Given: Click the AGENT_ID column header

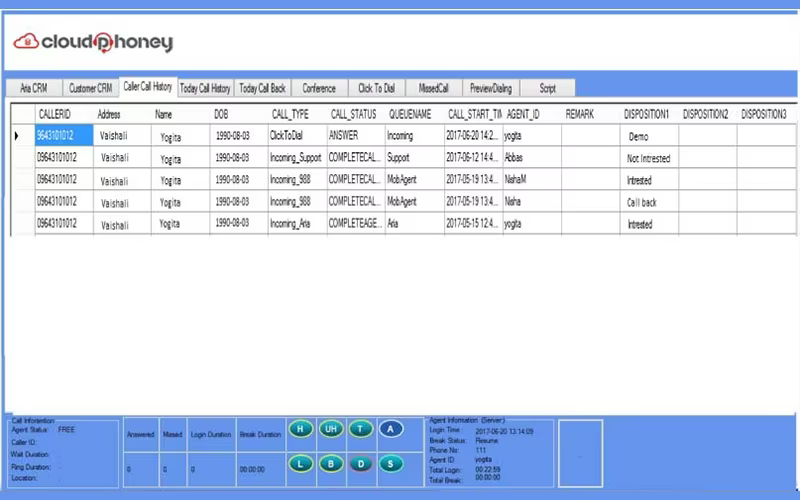Looking at the screenshot, I should (x=532, y=114).
